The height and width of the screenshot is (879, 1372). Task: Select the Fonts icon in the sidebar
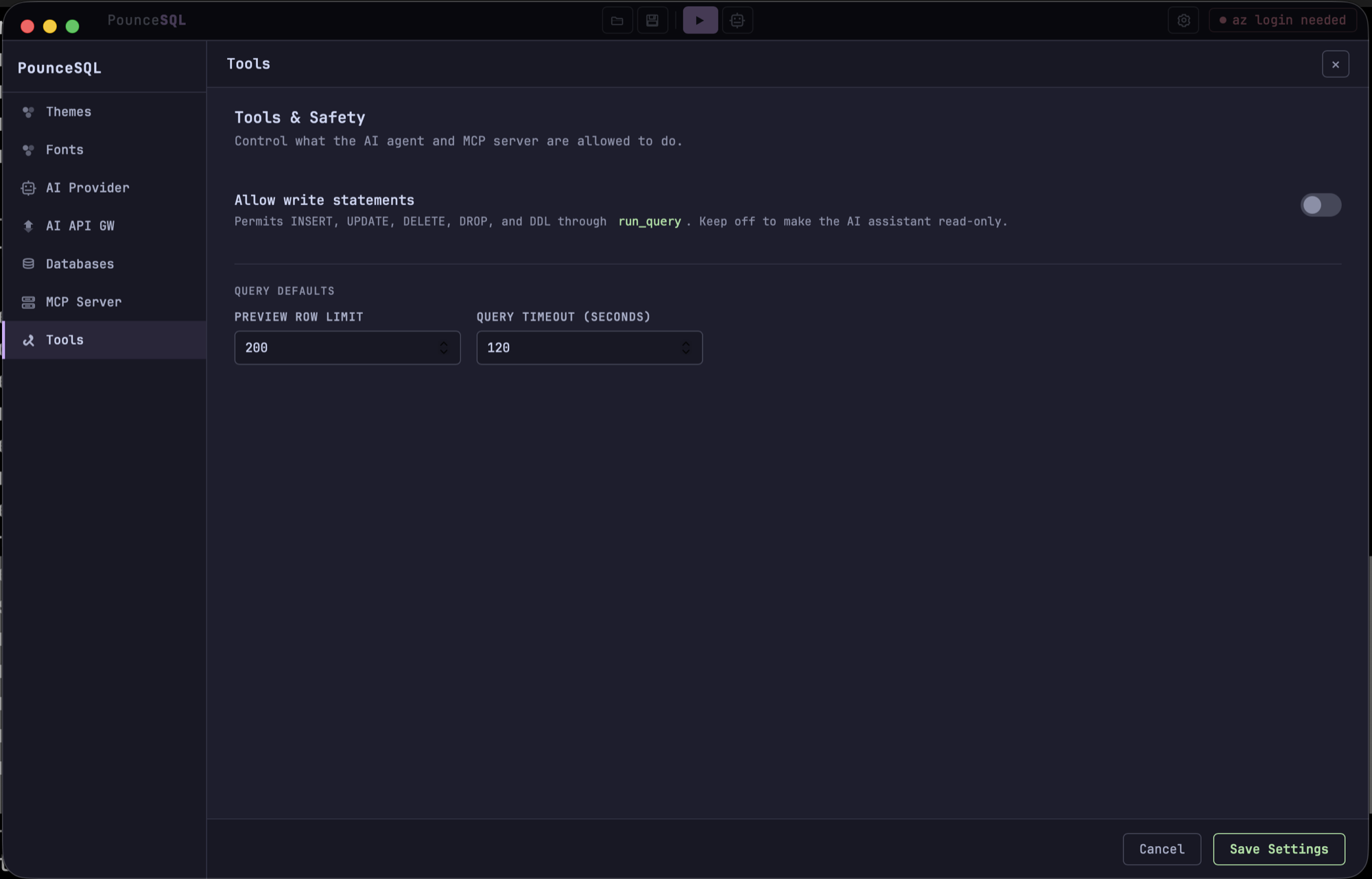28,150
